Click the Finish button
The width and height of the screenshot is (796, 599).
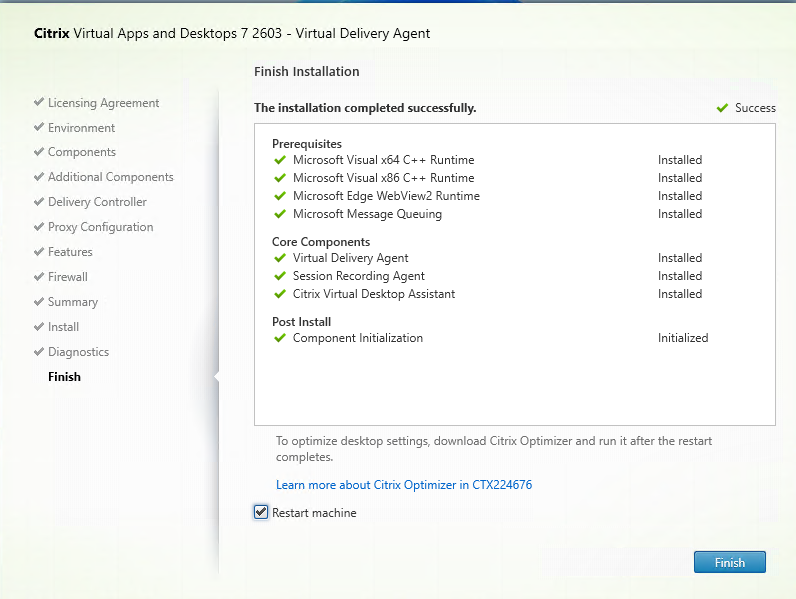tap(729, 562)
